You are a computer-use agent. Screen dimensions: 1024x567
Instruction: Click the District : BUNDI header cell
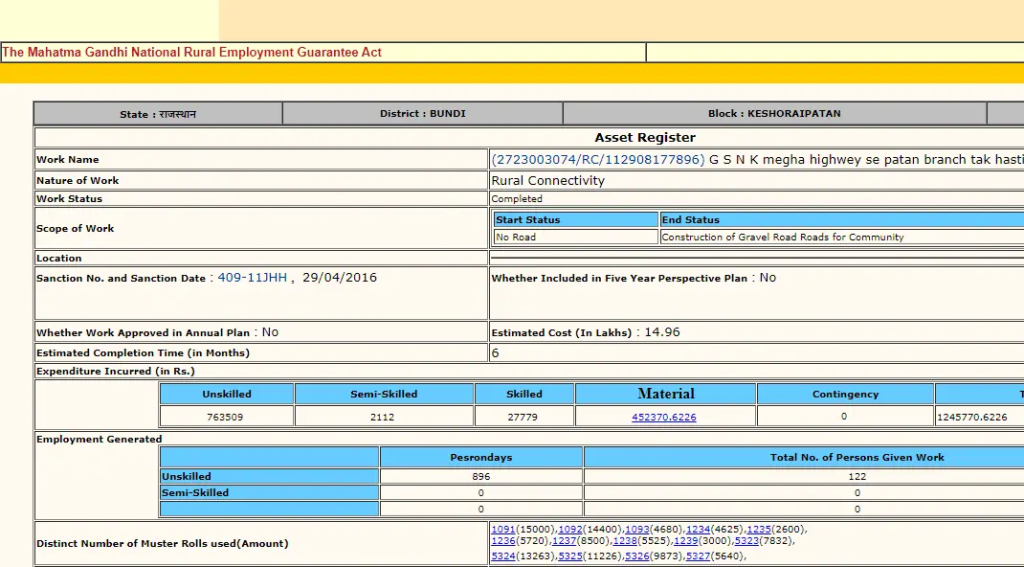423,114
